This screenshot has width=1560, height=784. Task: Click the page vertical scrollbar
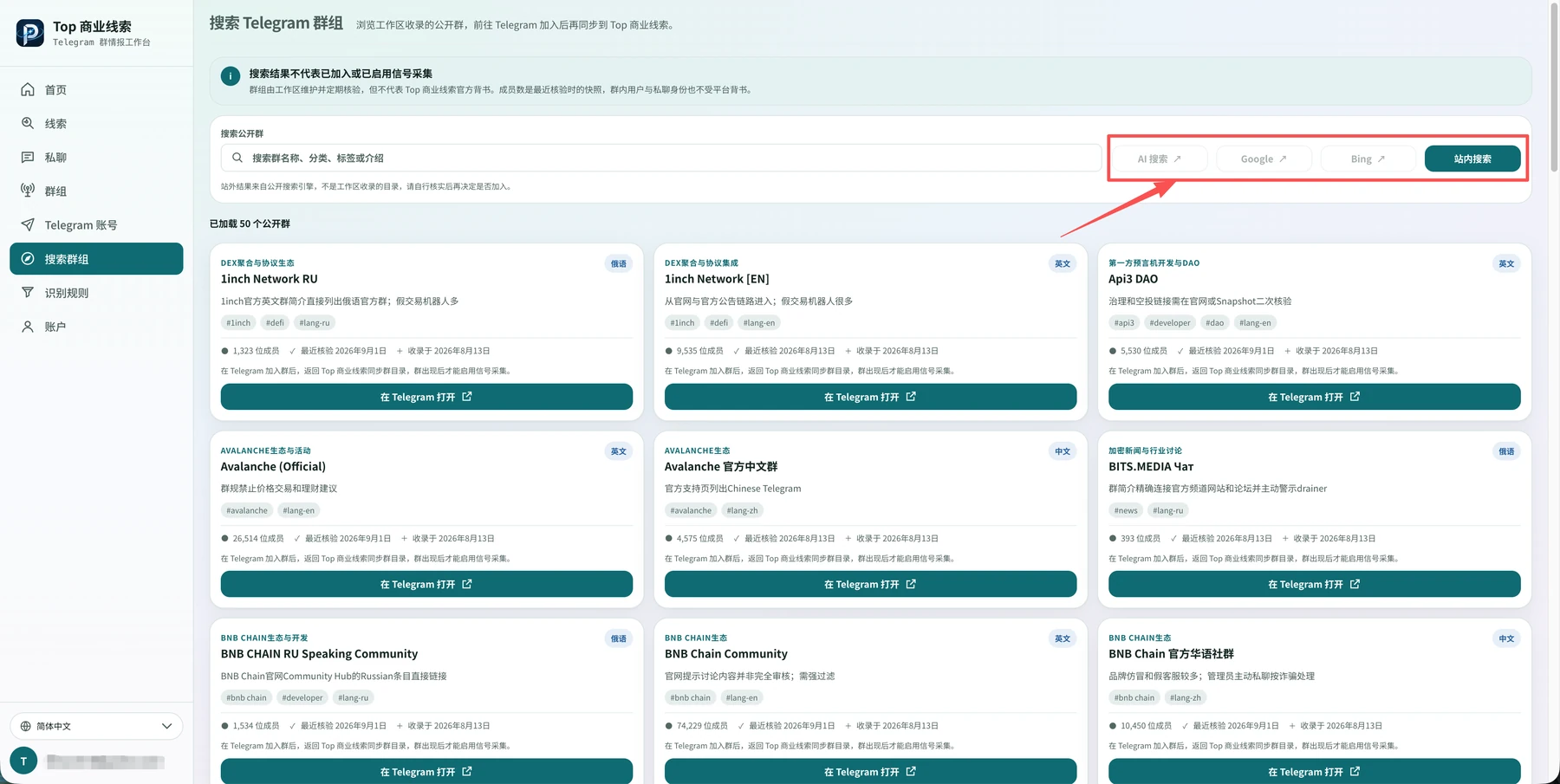coord(1554,87)
